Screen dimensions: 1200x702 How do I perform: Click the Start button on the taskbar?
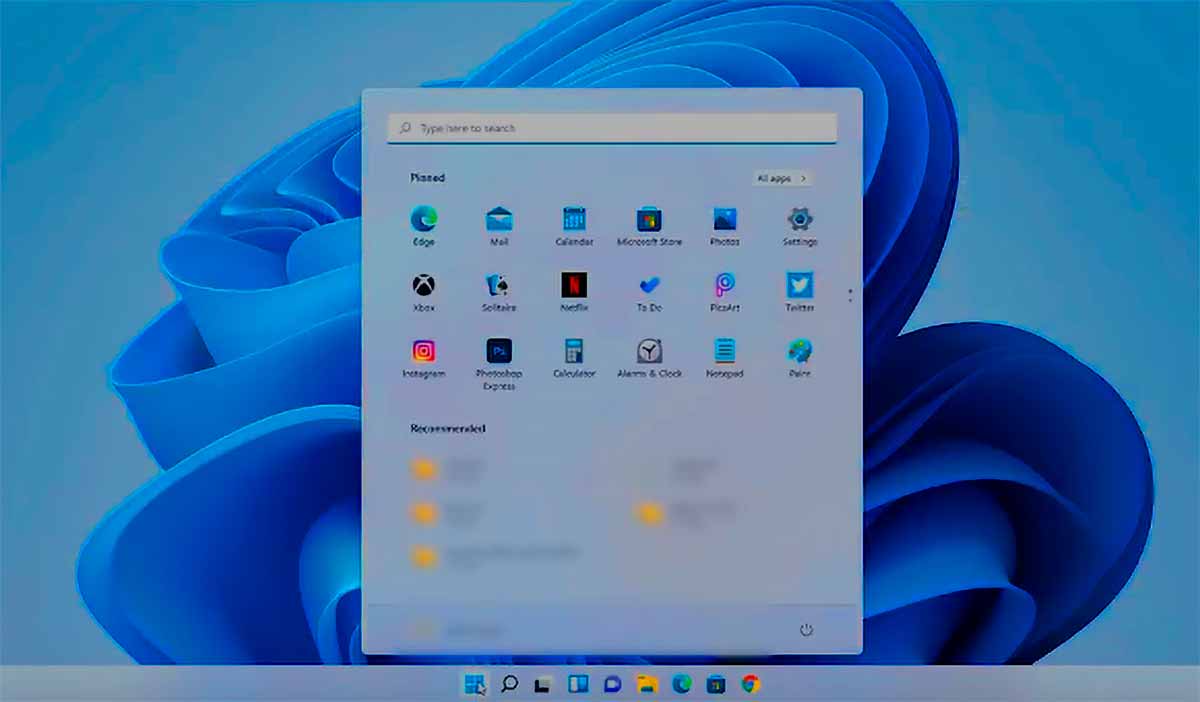pos(474,684)
